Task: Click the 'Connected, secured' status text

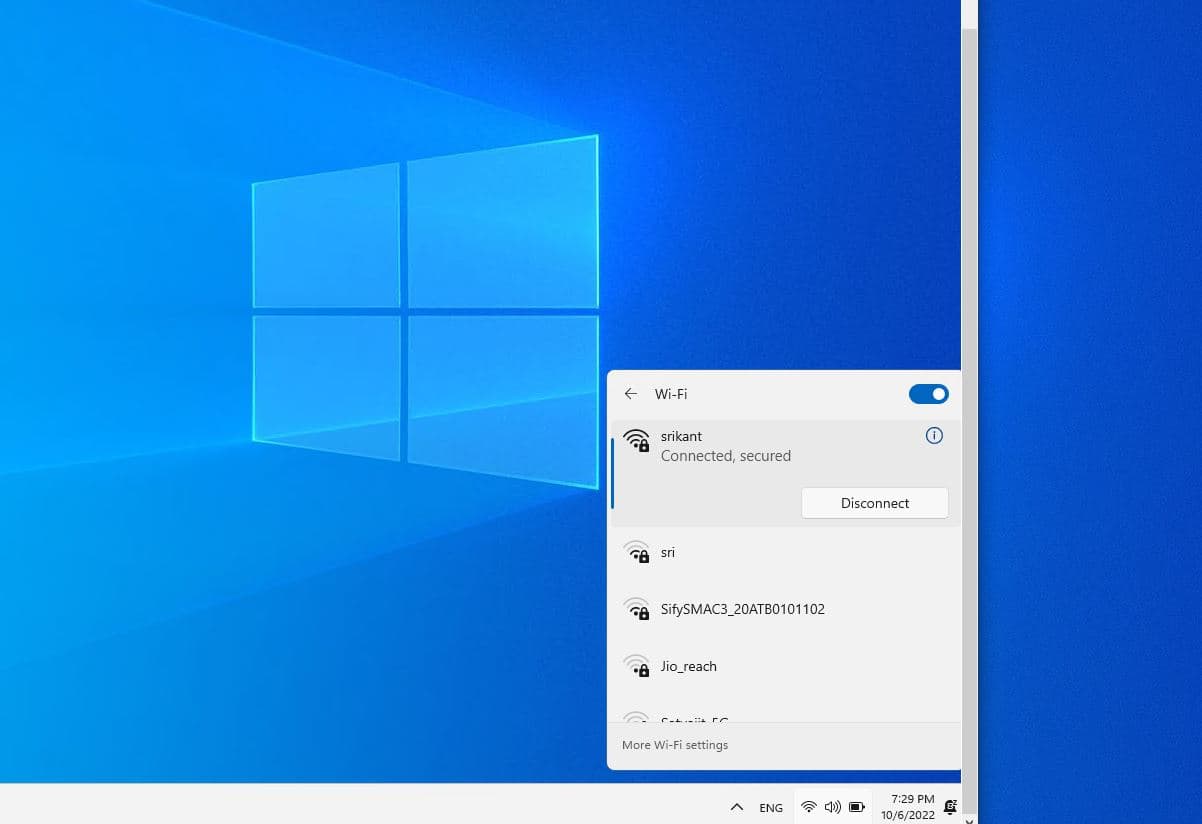Action: click(726, 456)
